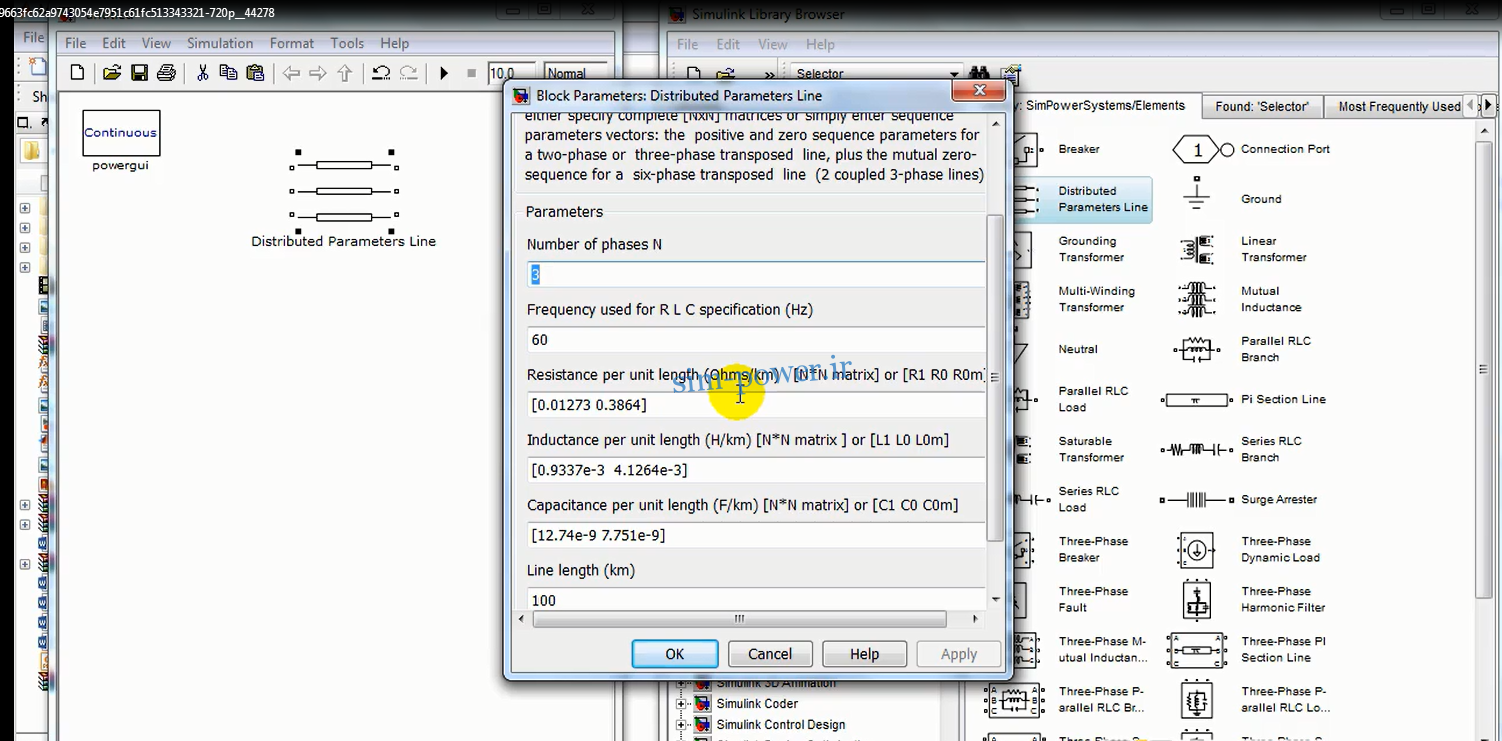Close the Block Parameters dialog
This screenshot has height=741, width=1502.
click(979, 91)
